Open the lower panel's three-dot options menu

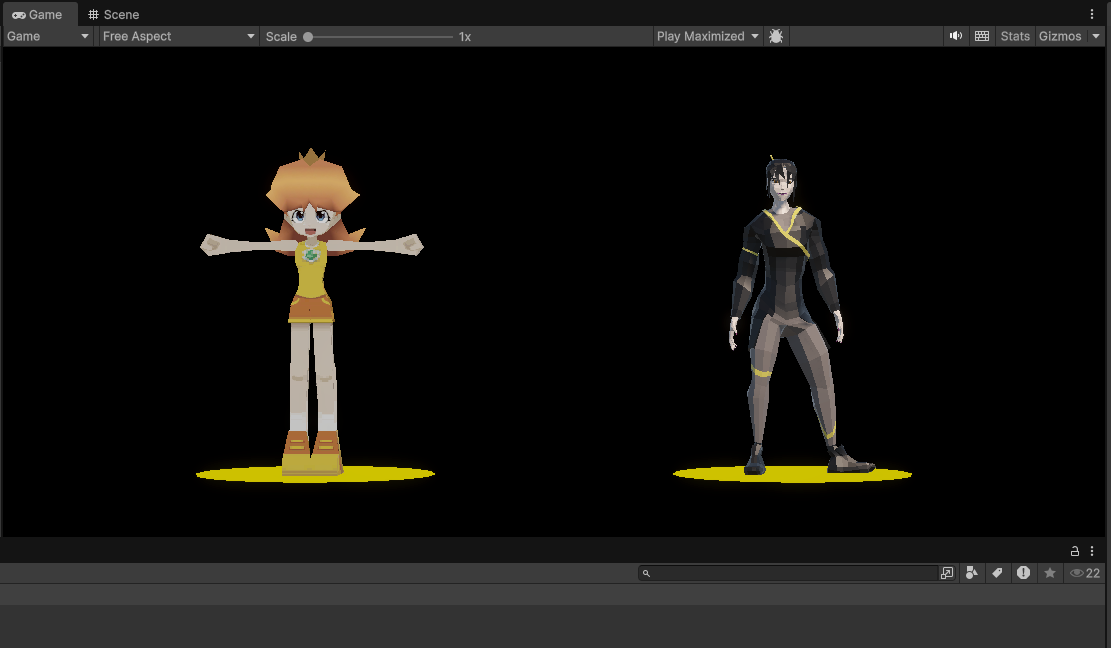click(x=1092, y=551)
